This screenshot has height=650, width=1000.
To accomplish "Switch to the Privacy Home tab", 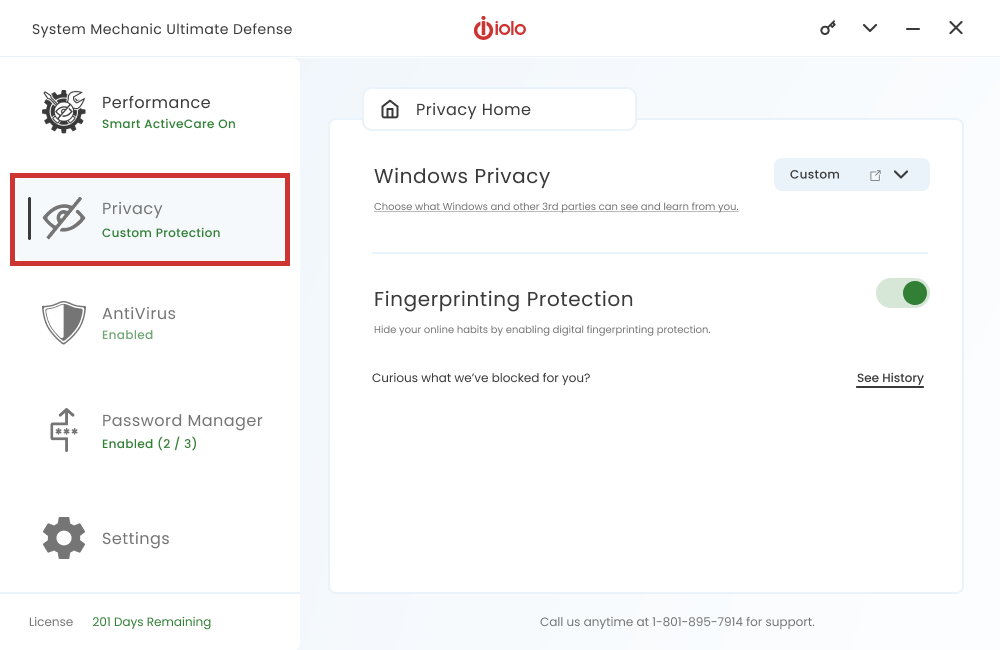I will 473,110.
